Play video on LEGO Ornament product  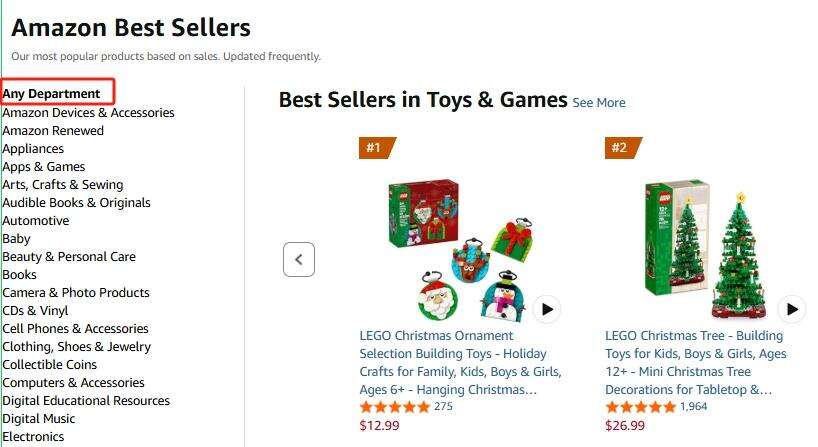[x=546, y=309]
